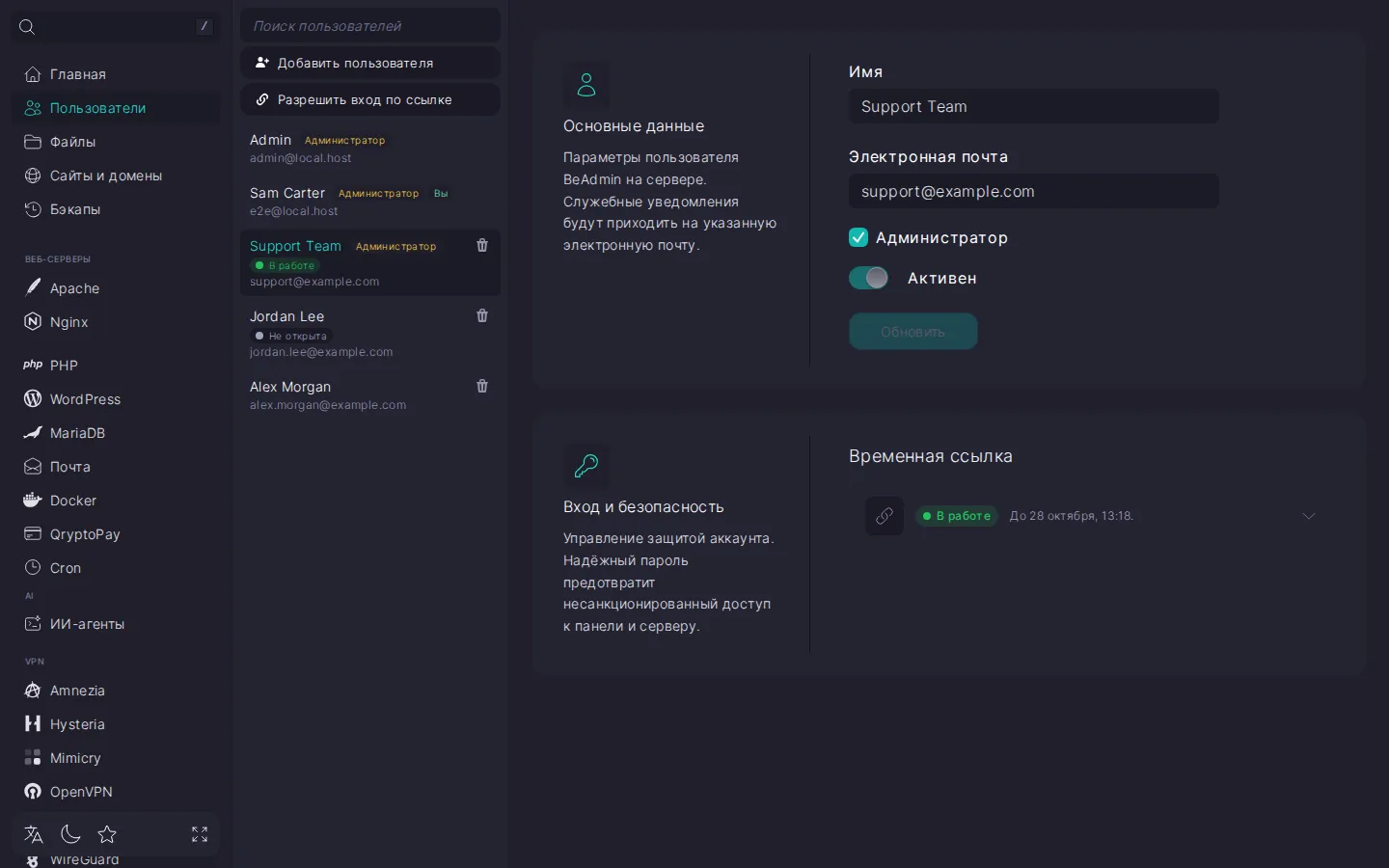
Task: Switch to dark mode with the moon icon
Action: pos(70,834)
